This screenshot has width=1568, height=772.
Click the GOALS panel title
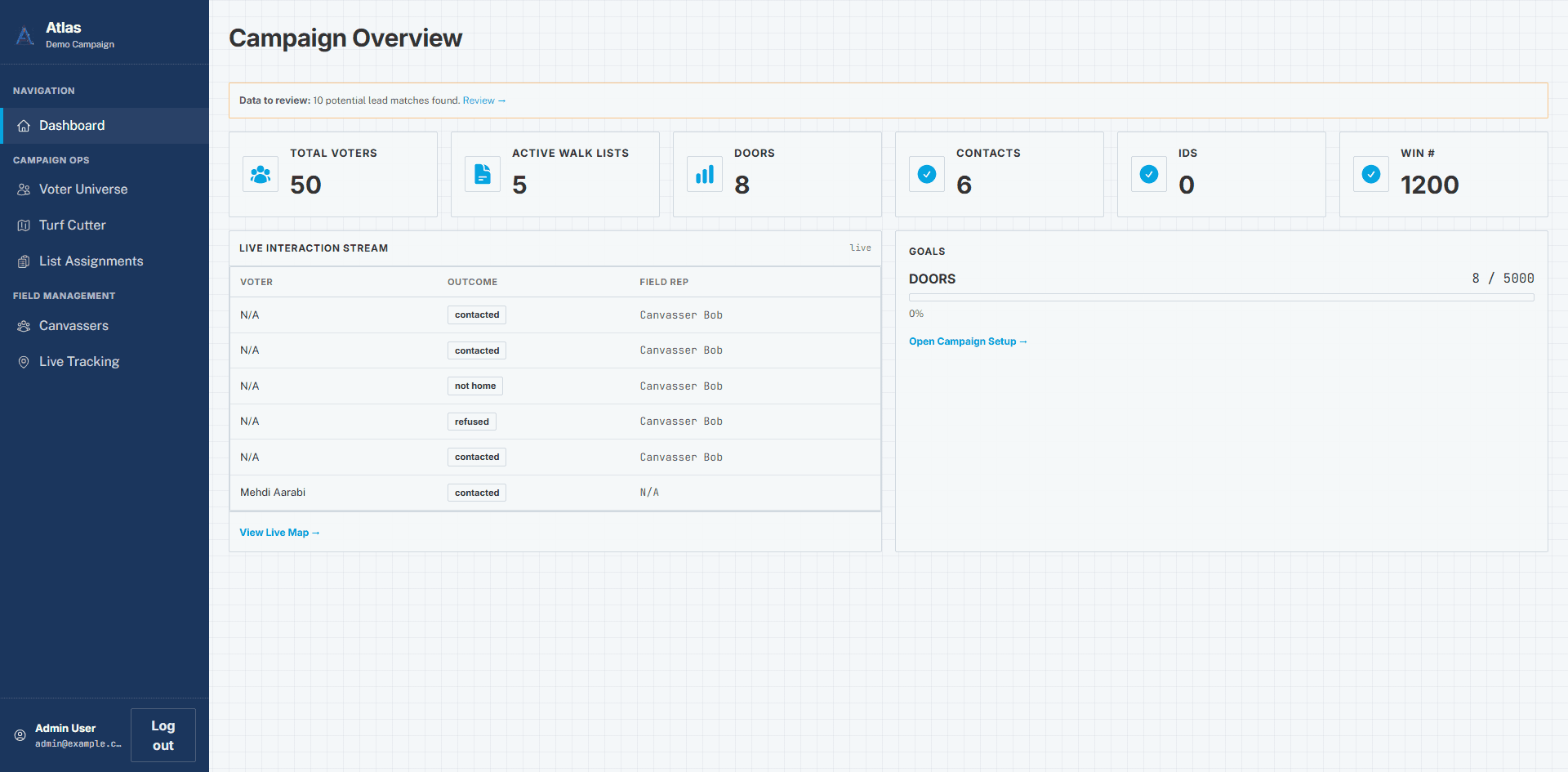[927, 252]
